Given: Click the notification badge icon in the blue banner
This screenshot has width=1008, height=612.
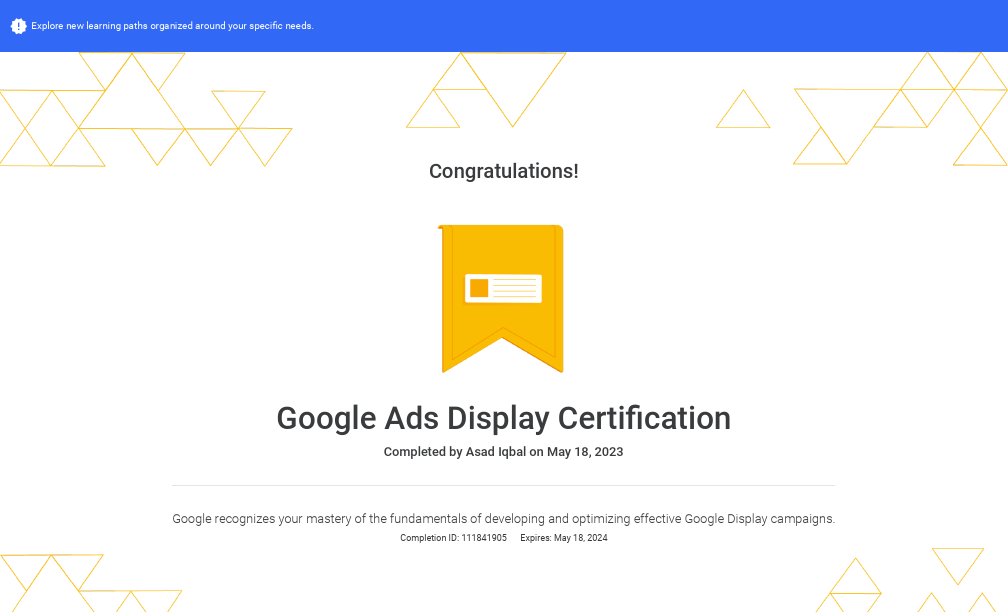Looking at the screenshot, I should click(19, 26).
